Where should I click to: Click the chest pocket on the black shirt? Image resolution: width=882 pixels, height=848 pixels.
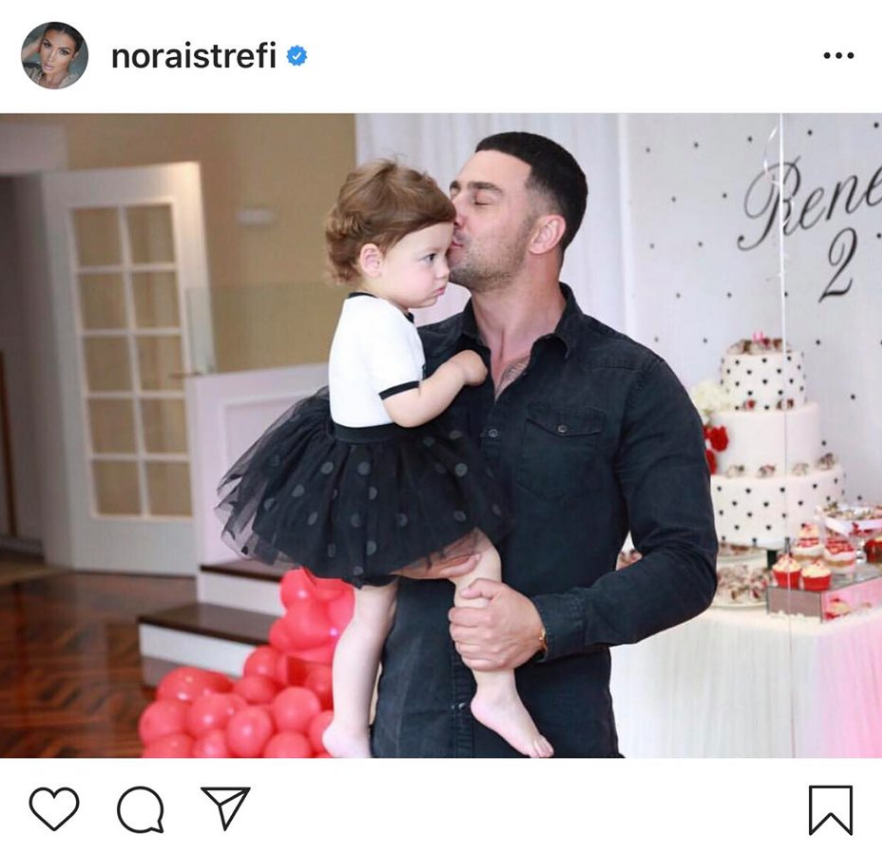click(561, 452)
